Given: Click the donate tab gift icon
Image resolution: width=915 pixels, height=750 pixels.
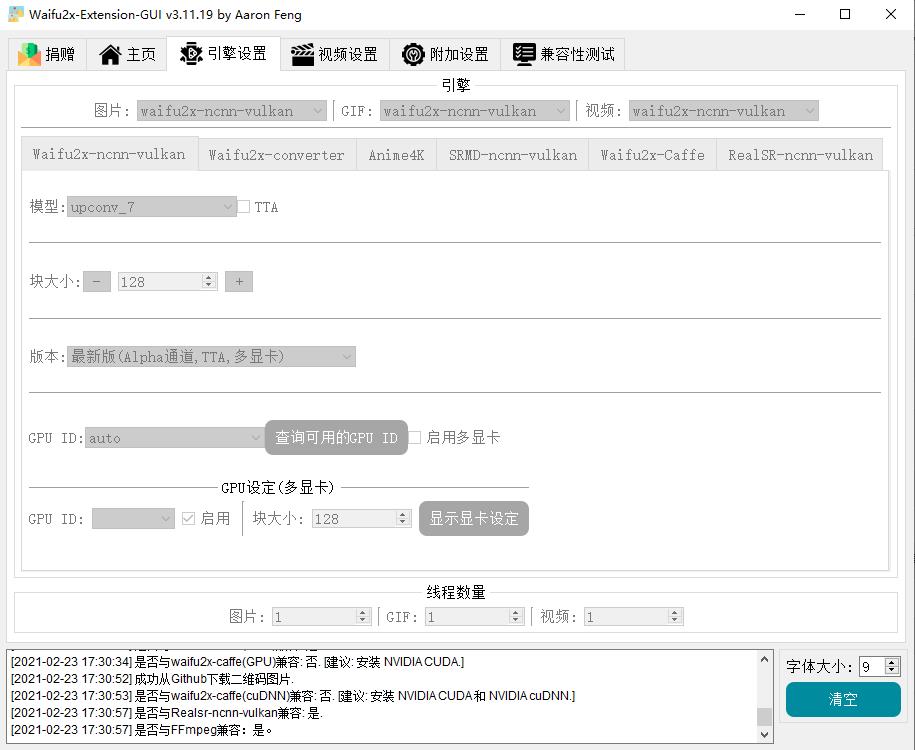Looking at the screenshot, I should pyautogui.click(x=29, y=54).
